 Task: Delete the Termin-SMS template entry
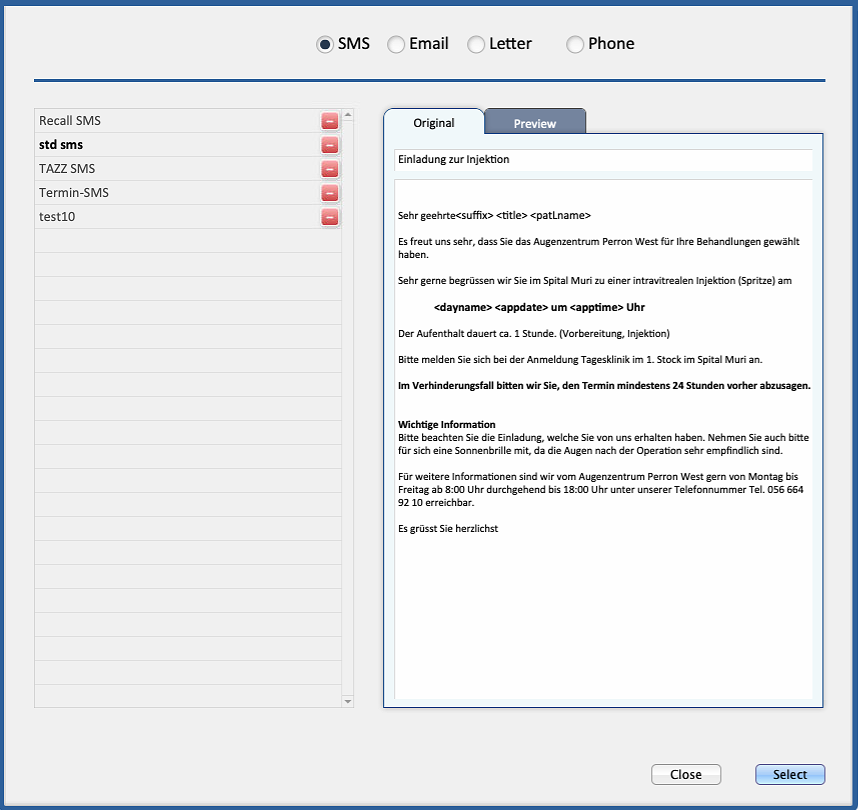(329, 193)
